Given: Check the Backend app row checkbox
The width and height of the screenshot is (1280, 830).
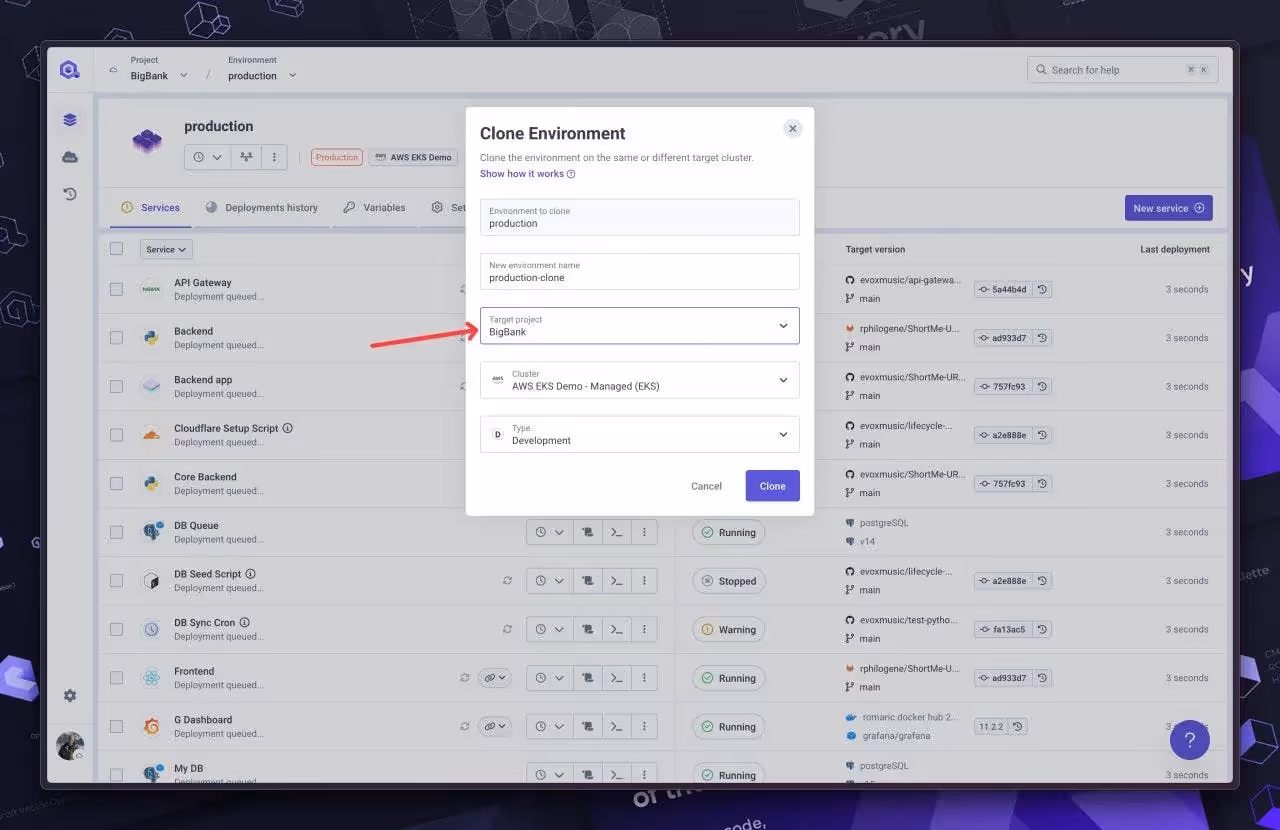Looking at the screenshot, I should [117, 386].
